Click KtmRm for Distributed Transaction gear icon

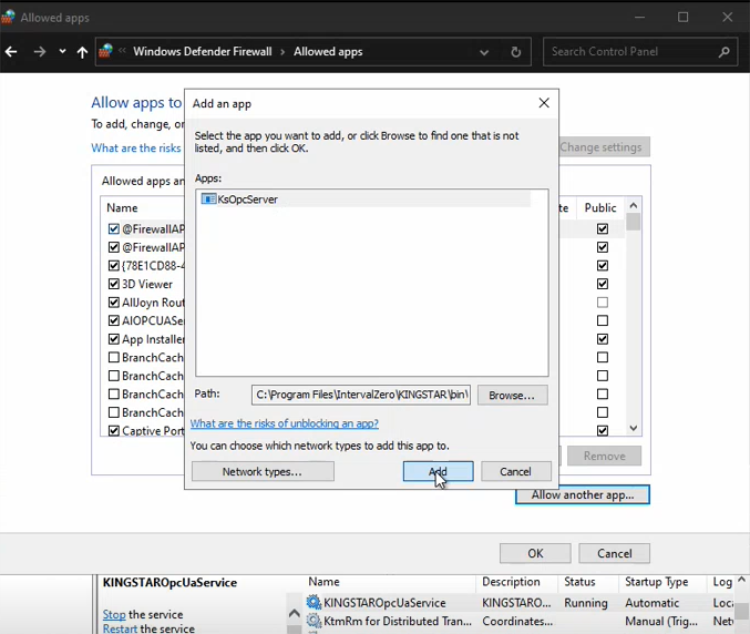pos(314,621)
